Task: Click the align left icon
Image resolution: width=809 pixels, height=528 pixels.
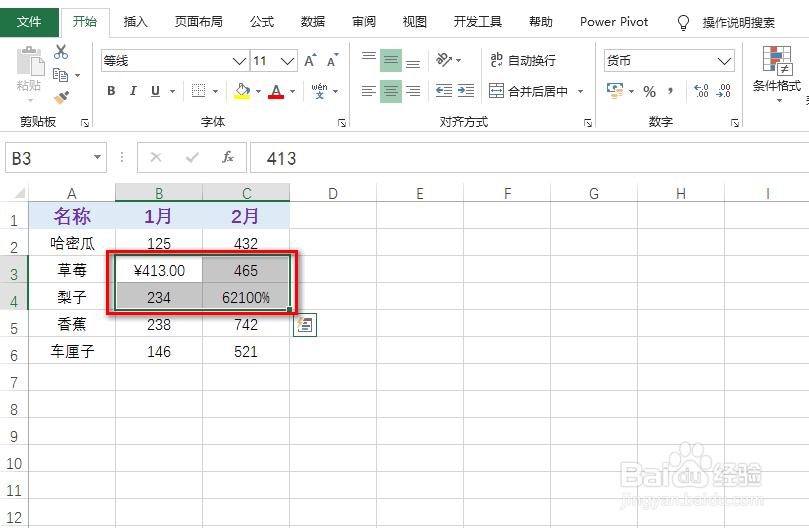Action: (x=368, y=91)
